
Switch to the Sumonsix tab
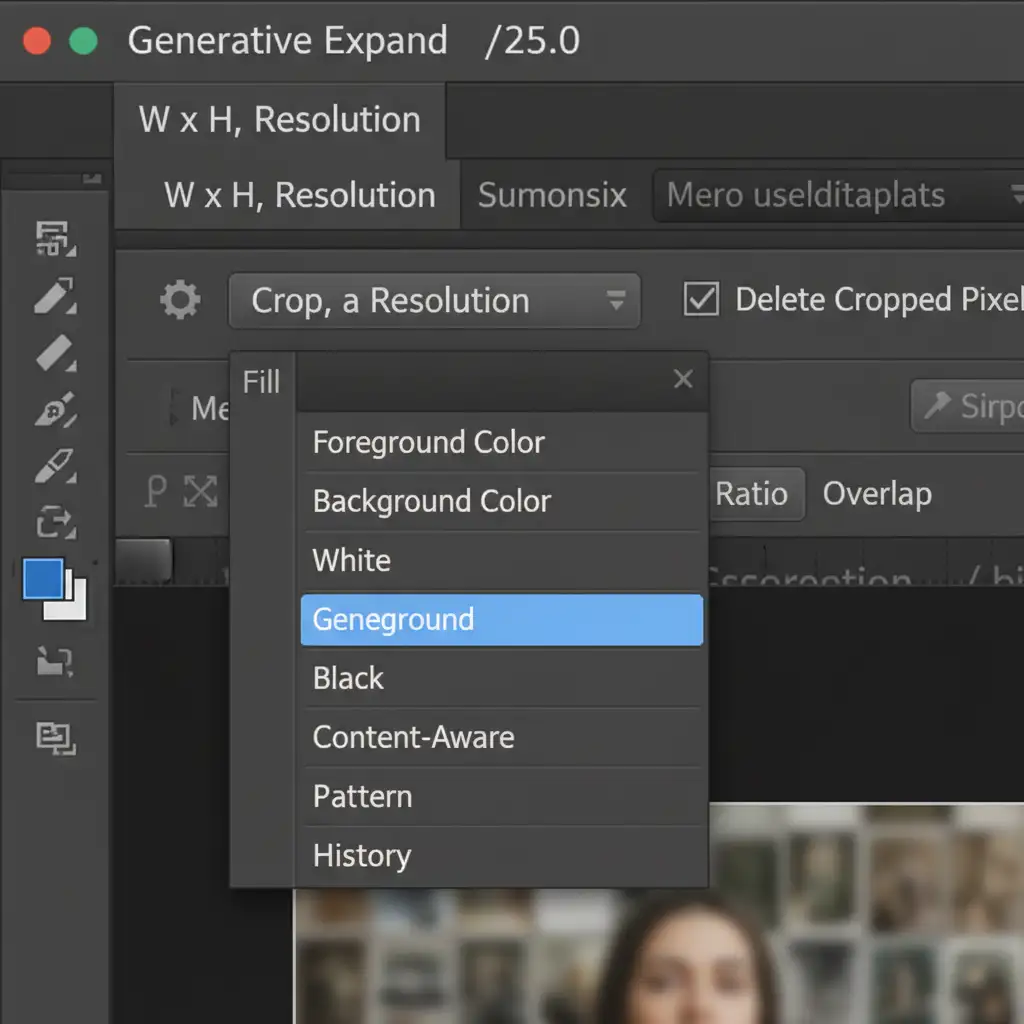552,195
